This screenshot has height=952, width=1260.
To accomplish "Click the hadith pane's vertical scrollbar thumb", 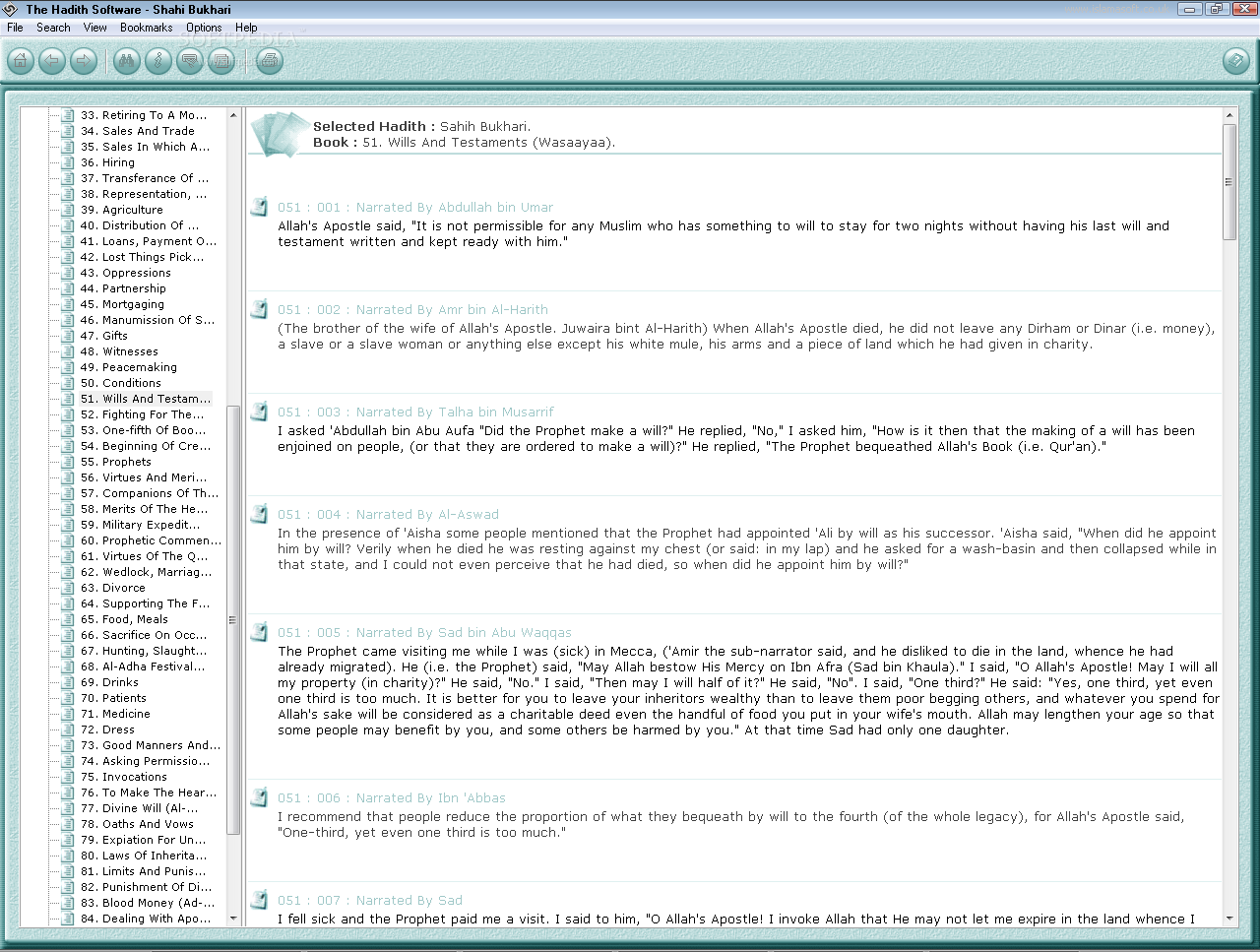I will pyautogui.click(x=1228, y=182).
